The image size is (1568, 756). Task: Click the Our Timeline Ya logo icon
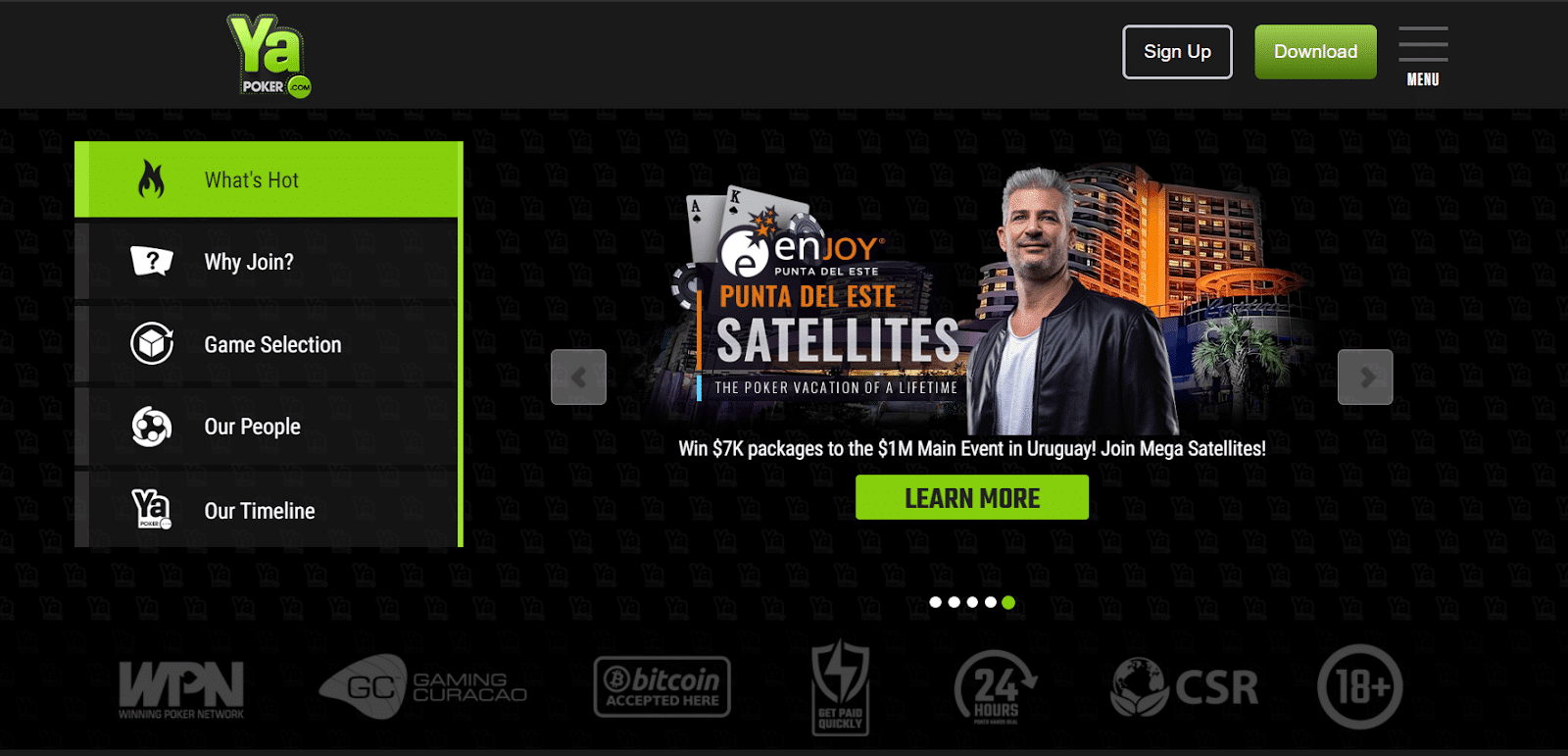[x=152, y=510]
